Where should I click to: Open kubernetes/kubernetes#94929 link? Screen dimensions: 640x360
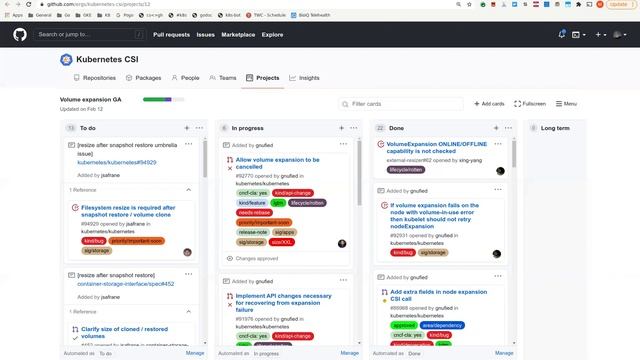coord(117,162)
